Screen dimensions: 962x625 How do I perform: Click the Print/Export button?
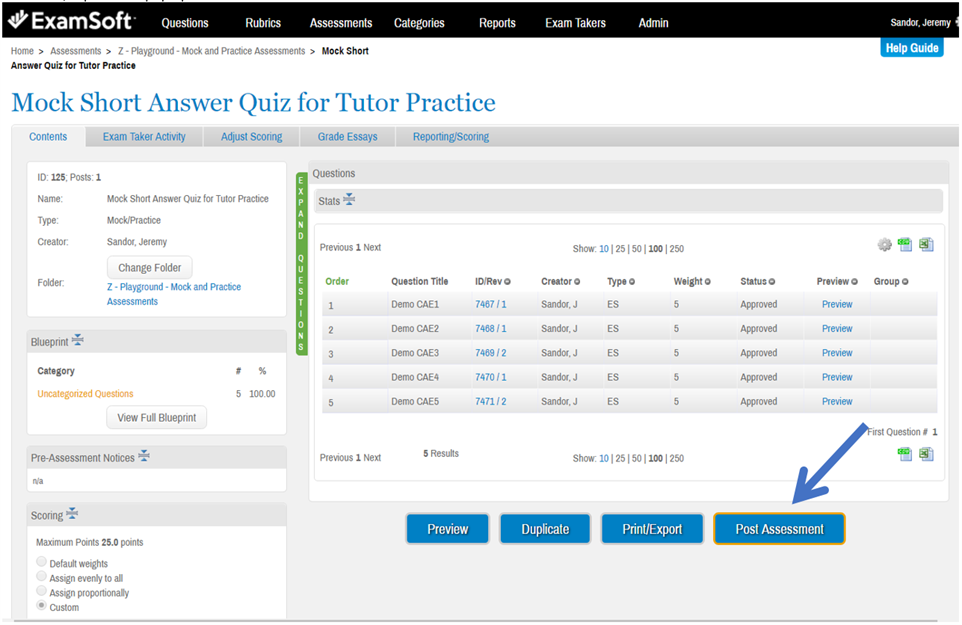652,529
